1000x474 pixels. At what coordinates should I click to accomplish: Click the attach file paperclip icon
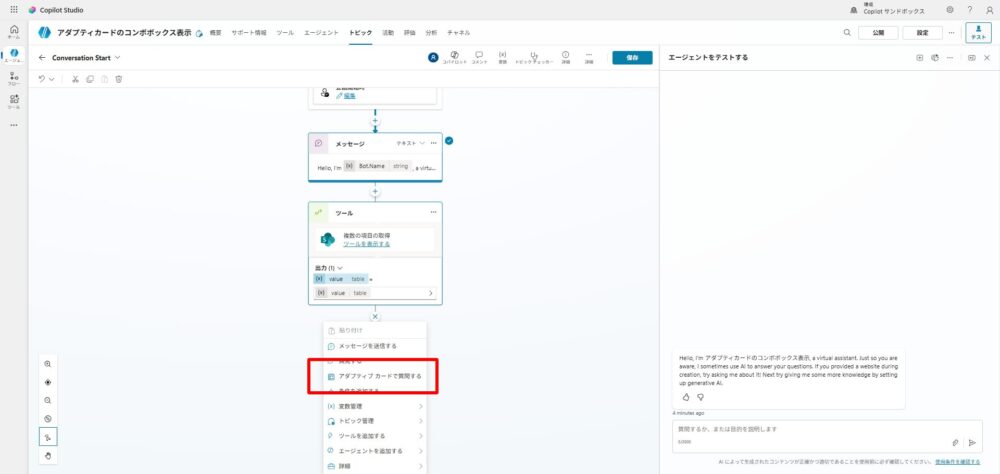[955, 442]
